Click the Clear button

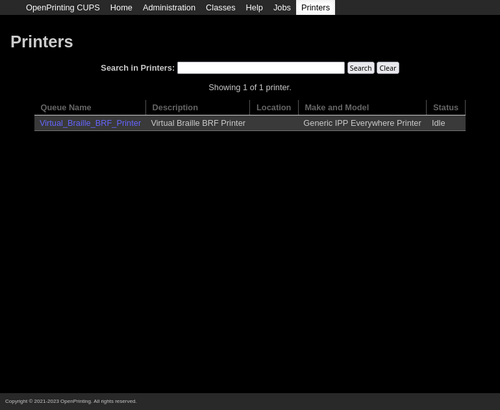click(388, 68)
